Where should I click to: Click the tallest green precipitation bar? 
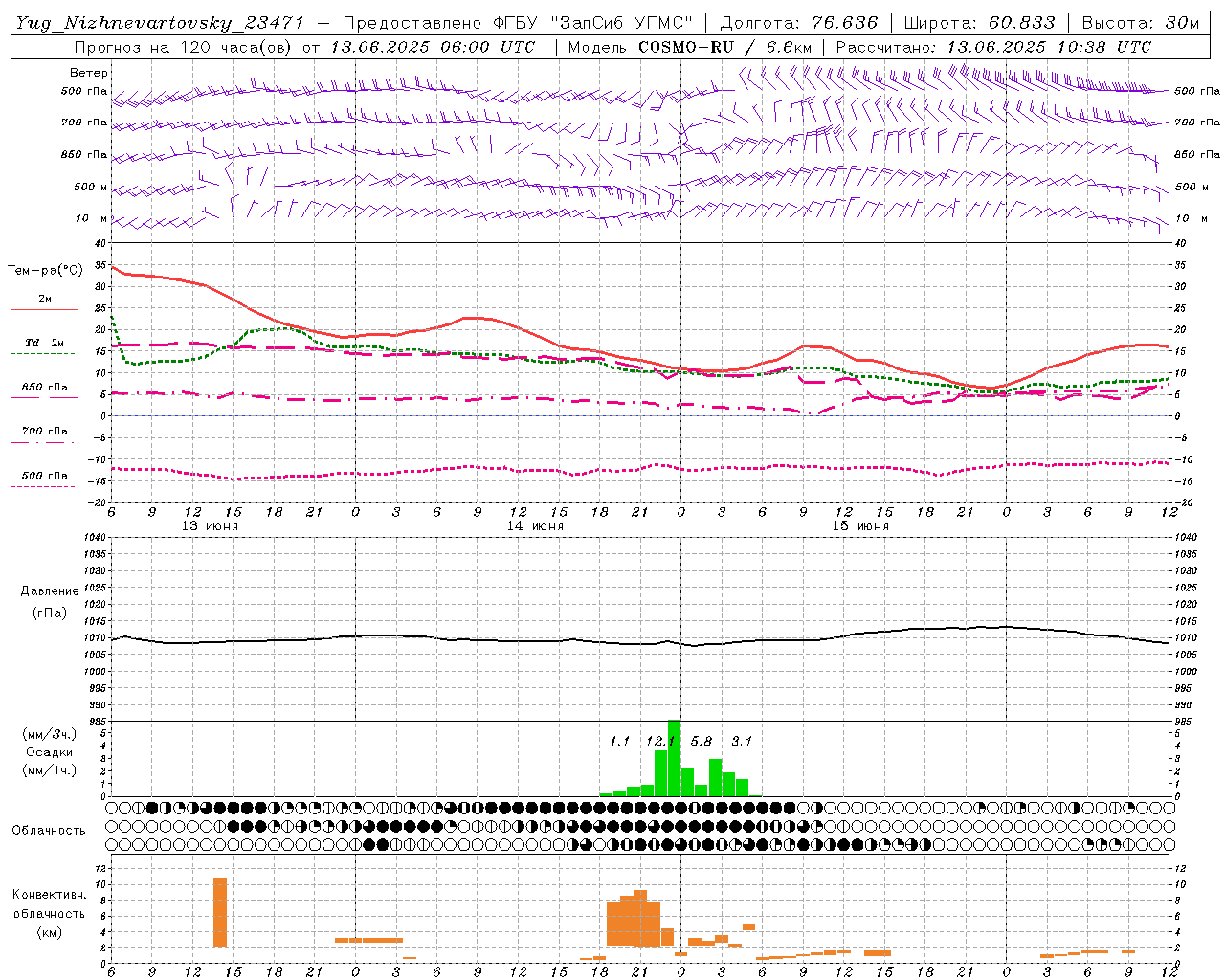[674, 758]
